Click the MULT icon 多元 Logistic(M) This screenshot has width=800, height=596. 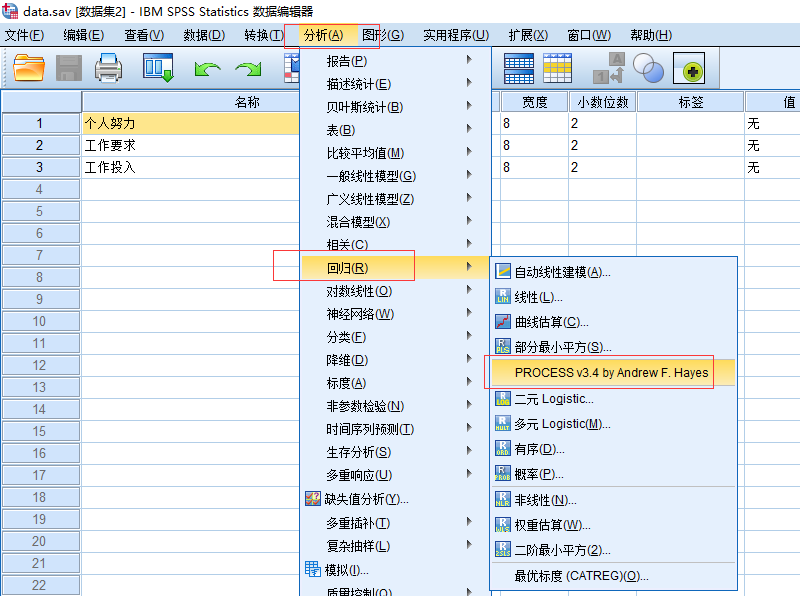pyautogui.click(x=503, y=424)
